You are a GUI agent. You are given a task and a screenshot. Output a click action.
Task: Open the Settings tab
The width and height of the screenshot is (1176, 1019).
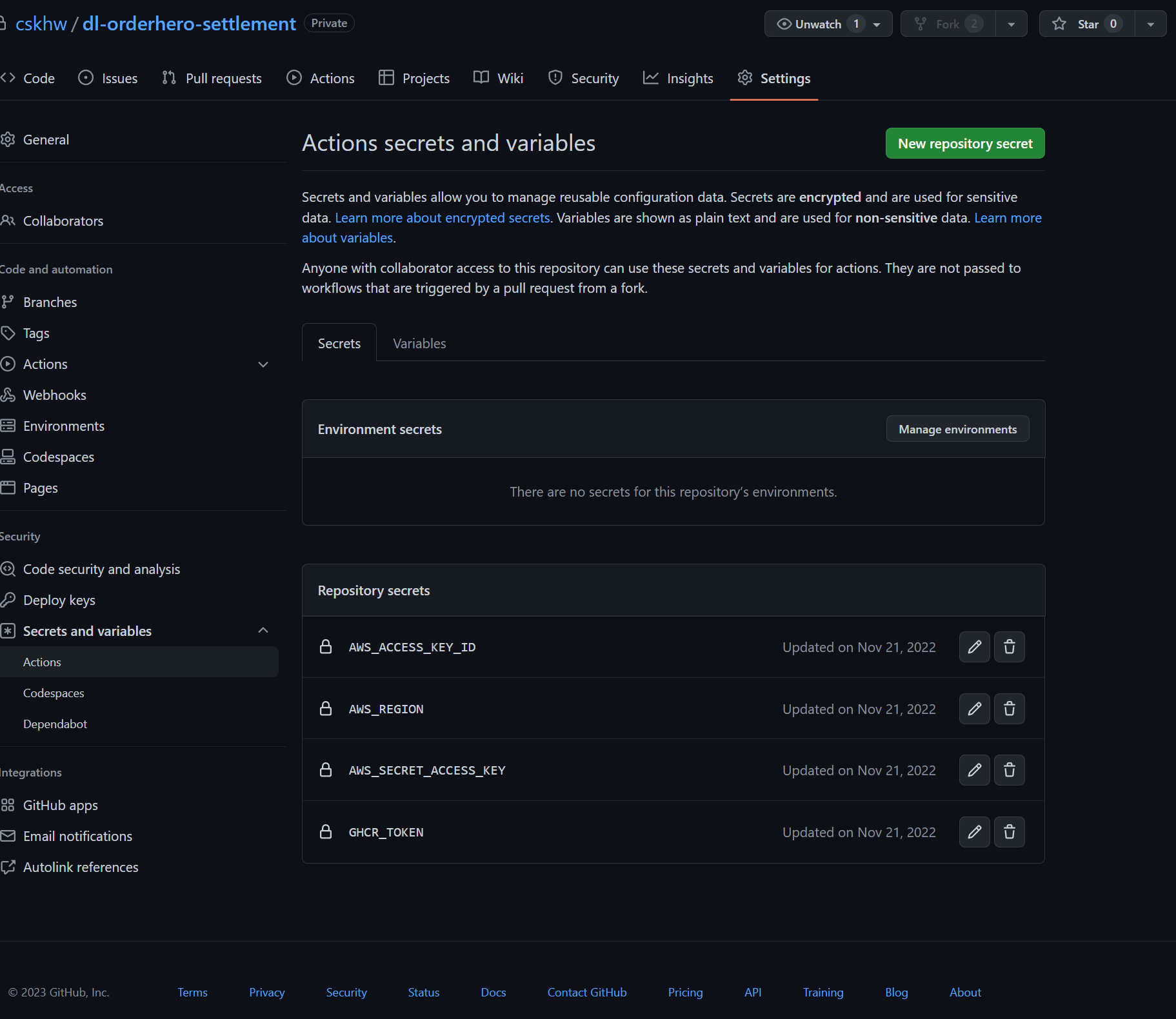[774, 78]
